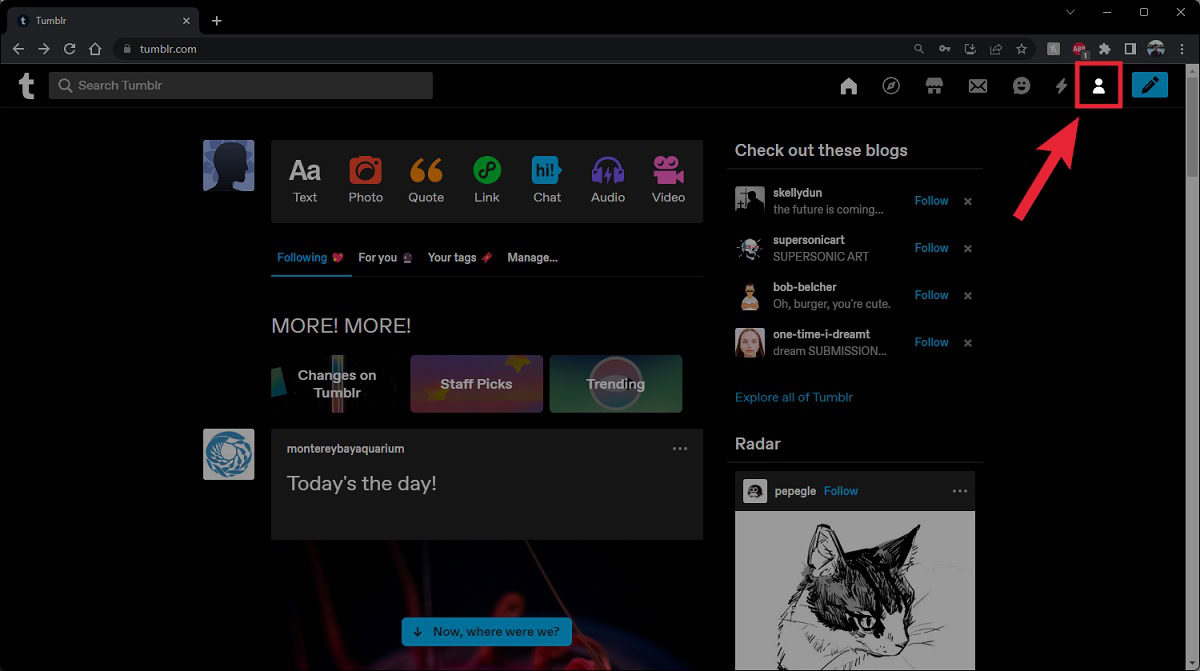Image resolution: width=1200 pixels, height=671 pixels.
Task: Open Chrome tab search chevron
Action: coord(1070,12)
